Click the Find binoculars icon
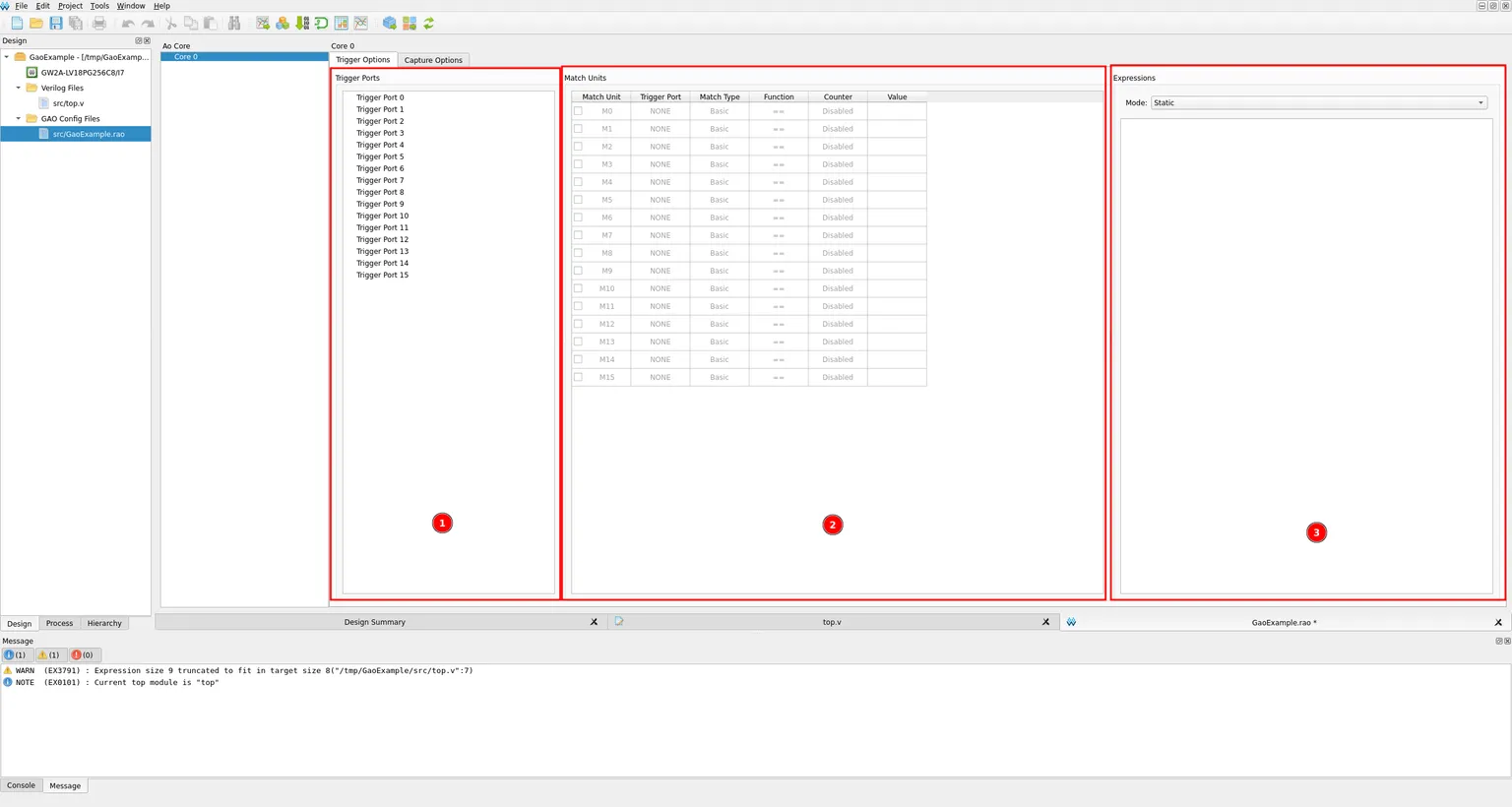Viewport: 1512px width, 807px height. pyautogui.click(x=234, y=23)
